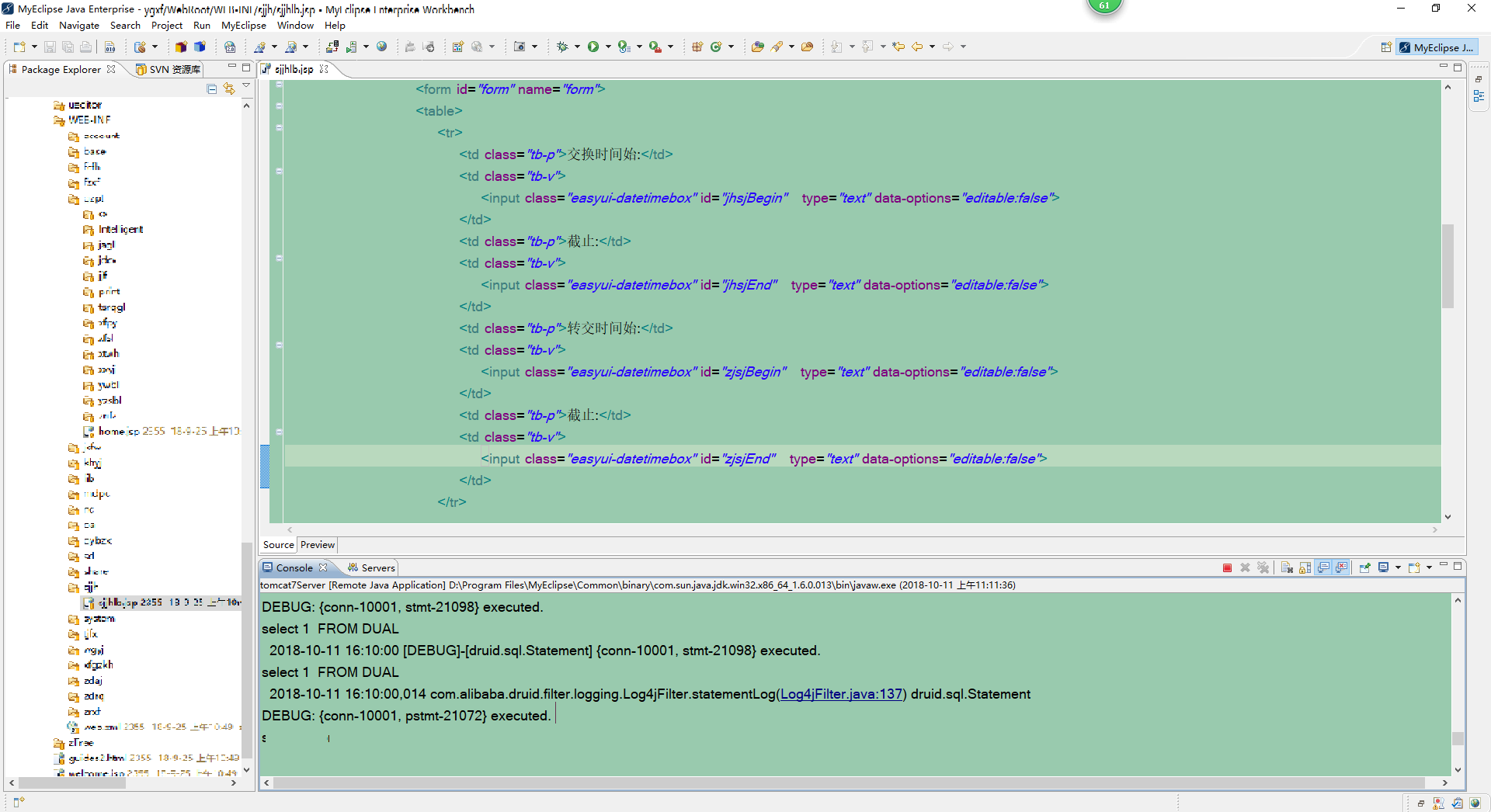Open the web browser globe icon
The image size is (1491, 812).
click(381, 47)
